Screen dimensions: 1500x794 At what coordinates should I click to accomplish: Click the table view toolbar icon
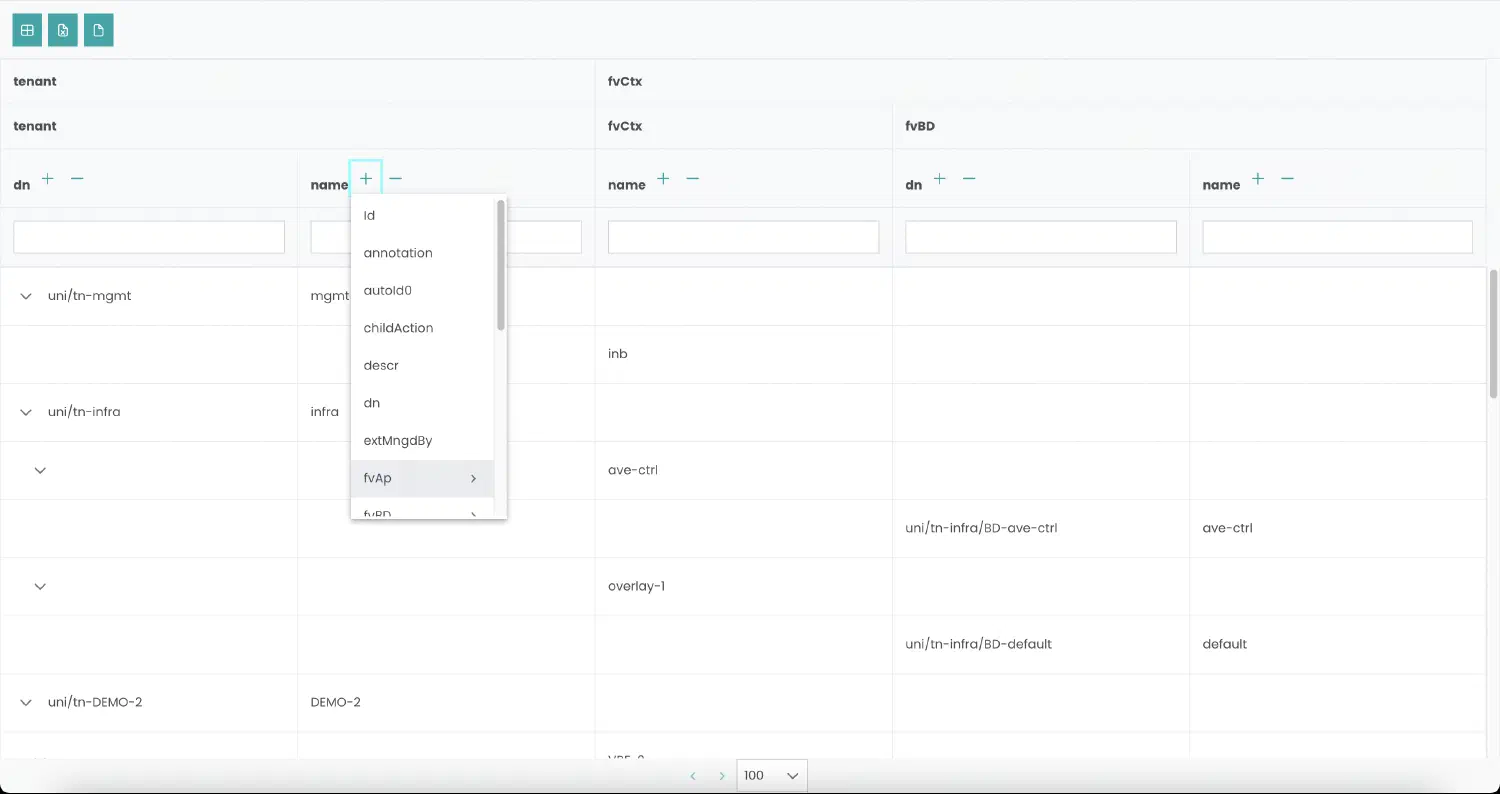tap(27, 30)
